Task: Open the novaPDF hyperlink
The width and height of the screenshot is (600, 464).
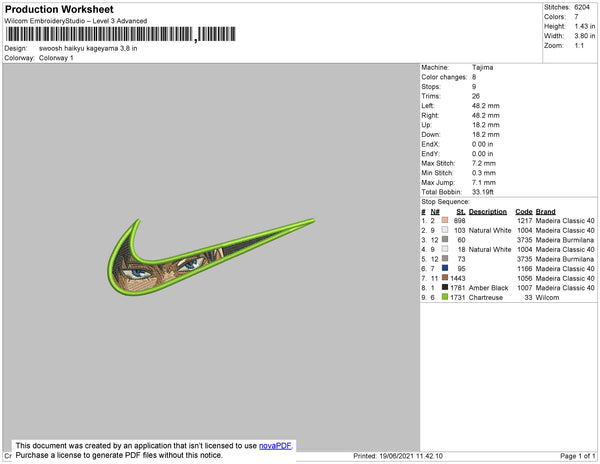Action: (275, 446)
